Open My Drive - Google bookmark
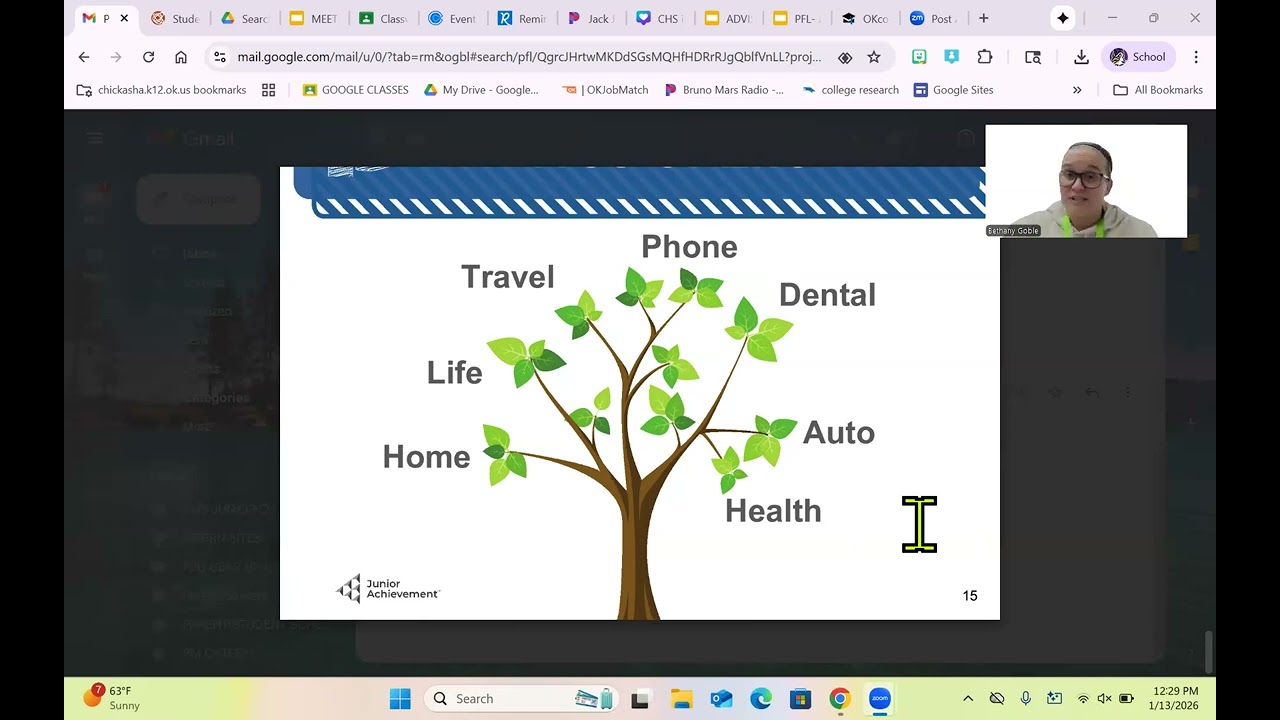The width and height of the screenshot is (1280, 720). tap(481, 90)
